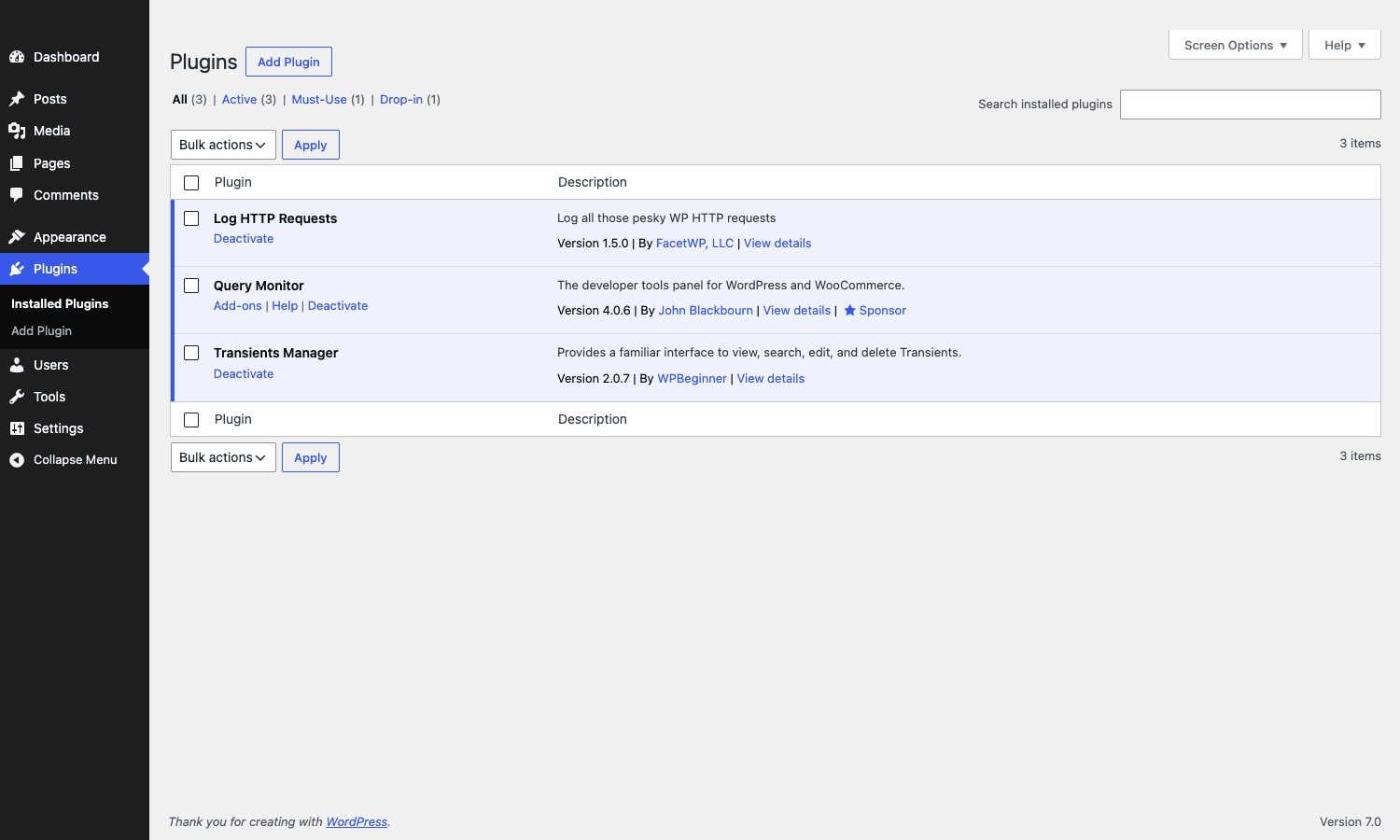Image resolution: width=1400 pixels, height=840 pixels.
Task: Go to Posts in the sidebar
Action: [50, 99]
